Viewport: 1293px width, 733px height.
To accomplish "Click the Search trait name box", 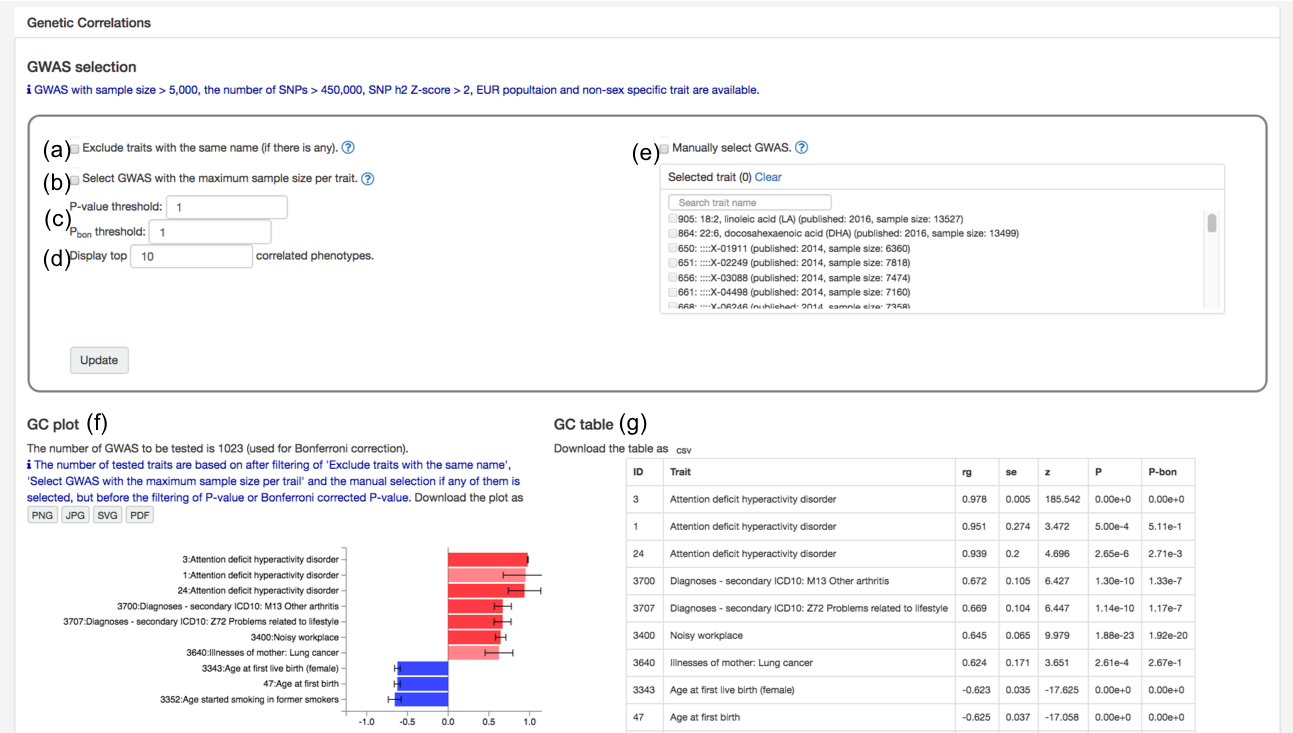I will (749, 202).
